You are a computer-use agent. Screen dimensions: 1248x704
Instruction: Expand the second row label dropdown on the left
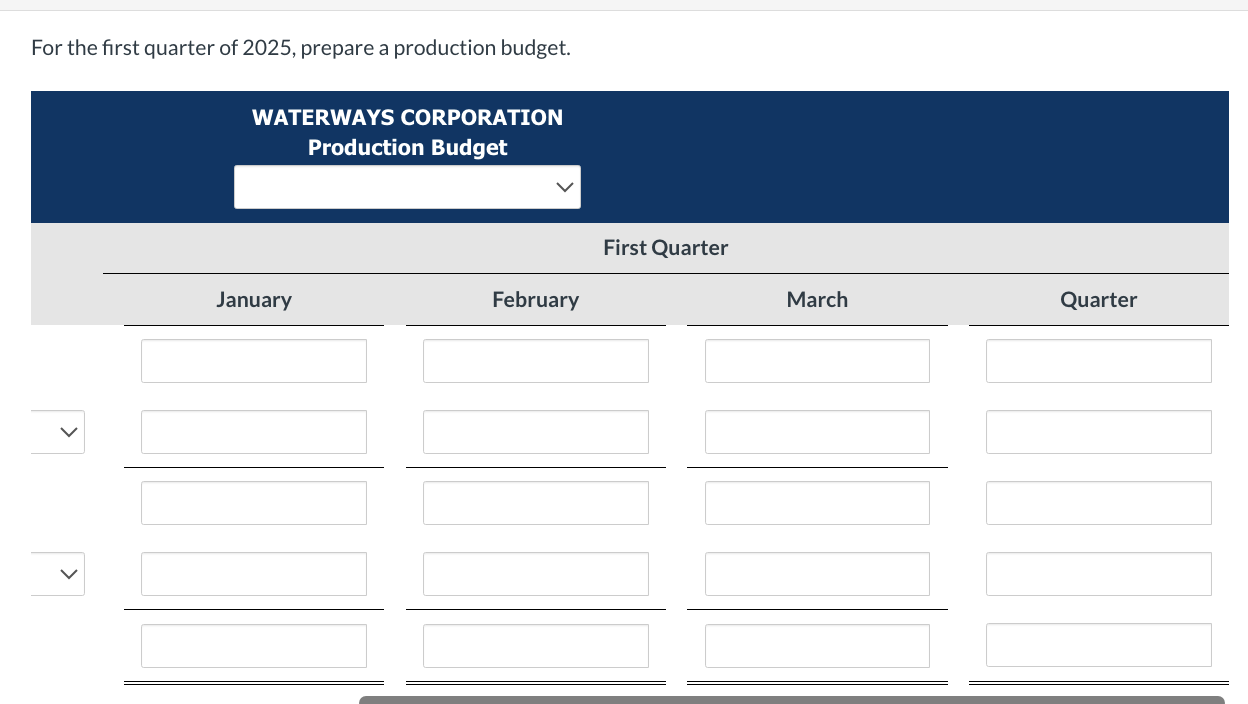click(57, 573)
